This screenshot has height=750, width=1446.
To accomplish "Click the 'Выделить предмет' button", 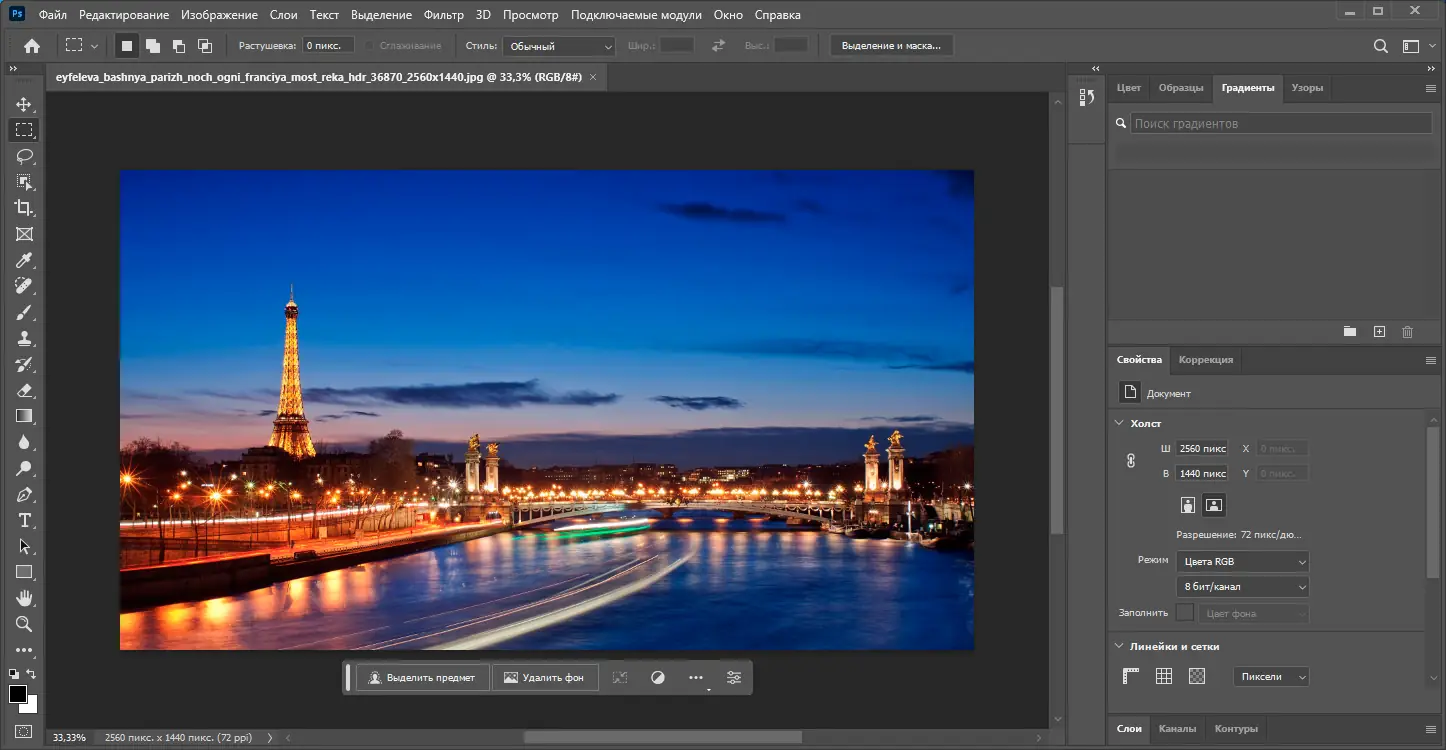I will click(423, 677).
